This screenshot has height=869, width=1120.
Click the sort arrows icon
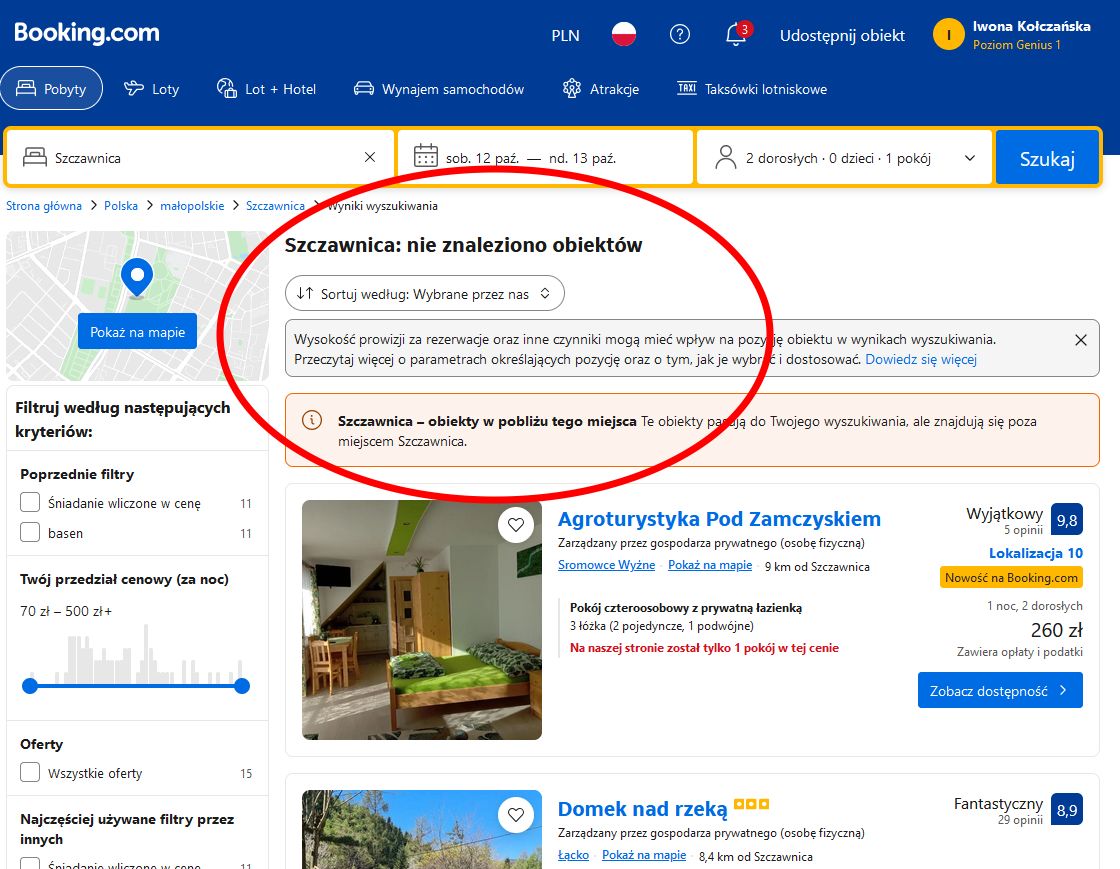(x=305, y=293)
